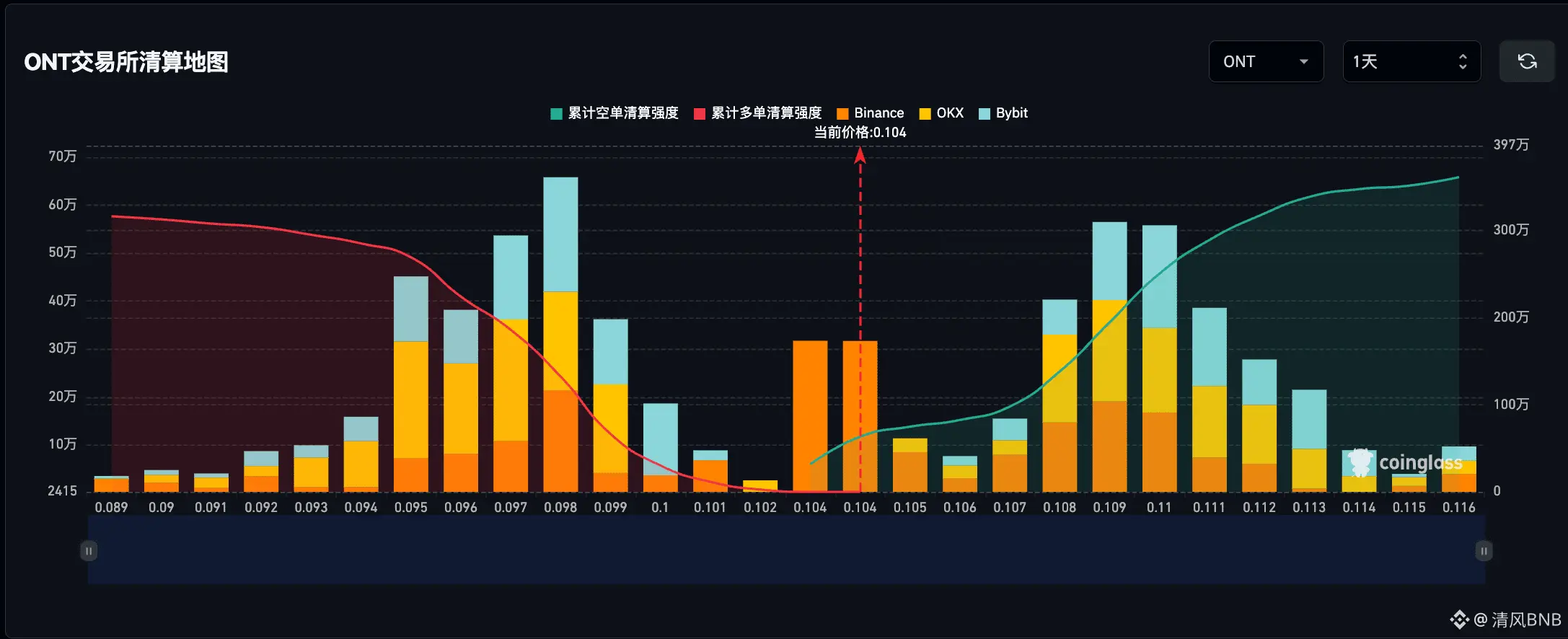Screen dimensions: 1568x639
Task: Click the 0.089 x-axis label
Action: click(111, 508)
